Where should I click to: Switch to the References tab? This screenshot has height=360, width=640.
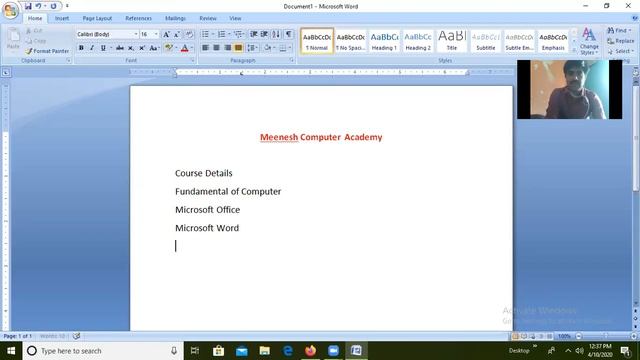(138, 18)
